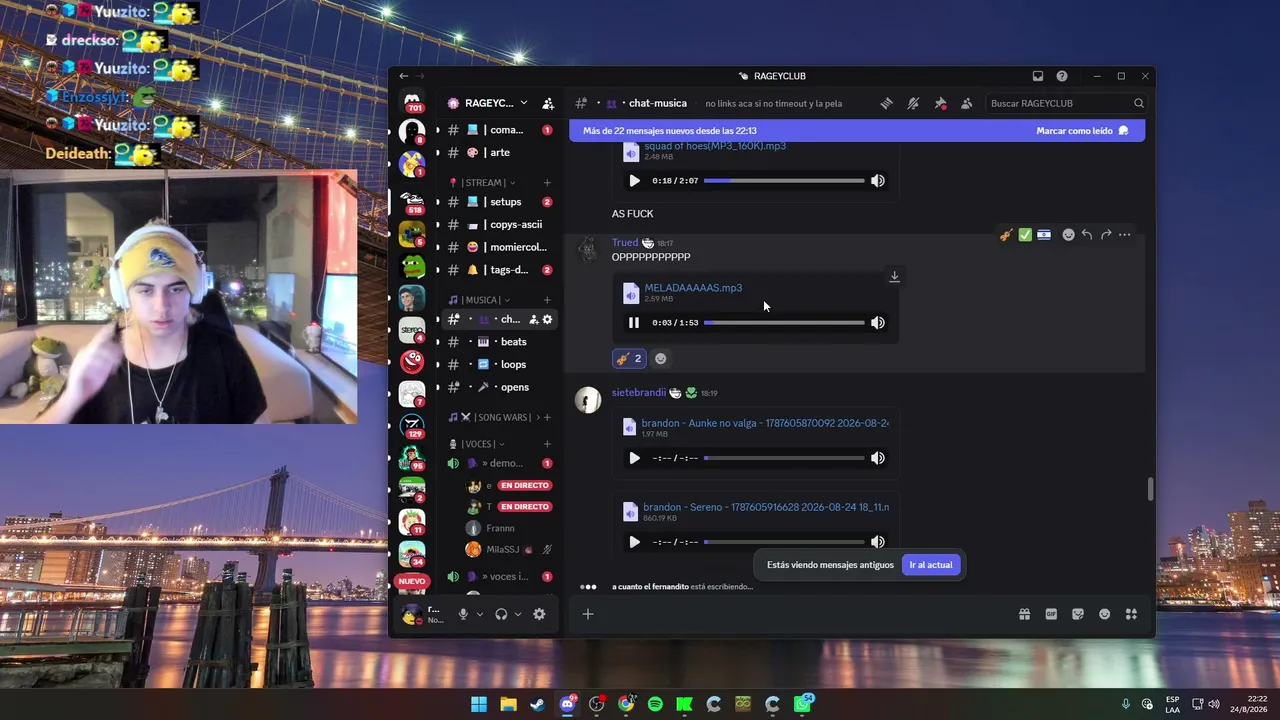Toggle the violin reaction with count 2
Screen dimensions: 1280x720
pyautogui.click(x=629, y=359)
